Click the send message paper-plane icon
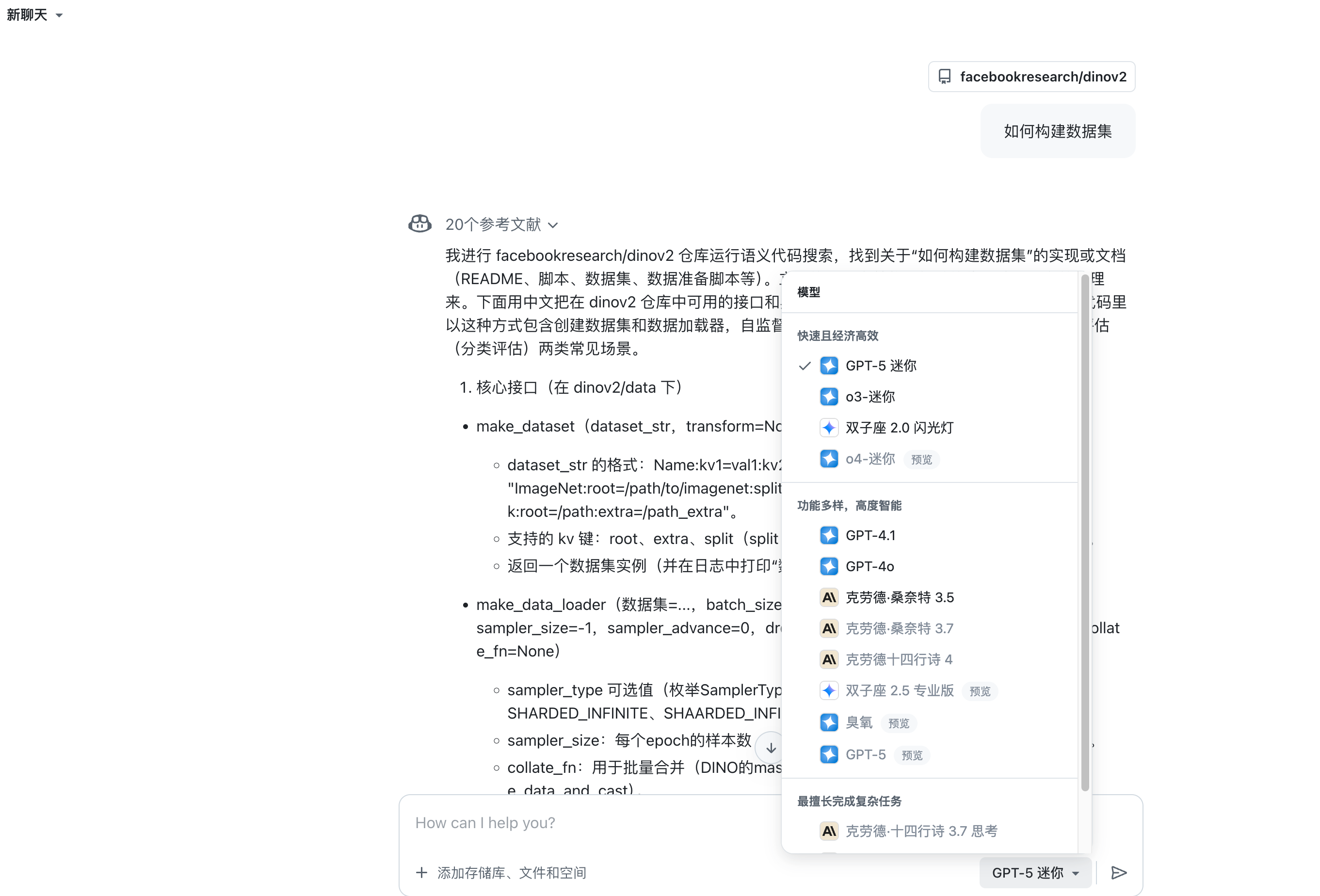Image resolution: width=1320 pixels, height=896 pixels. (1119, 873)
